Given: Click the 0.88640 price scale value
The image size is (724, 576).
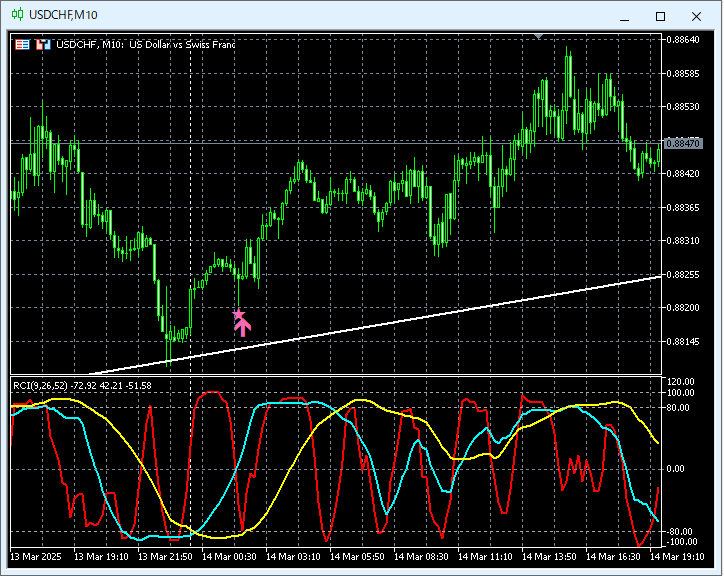Looking at the screenshot, I should point(683,40).
